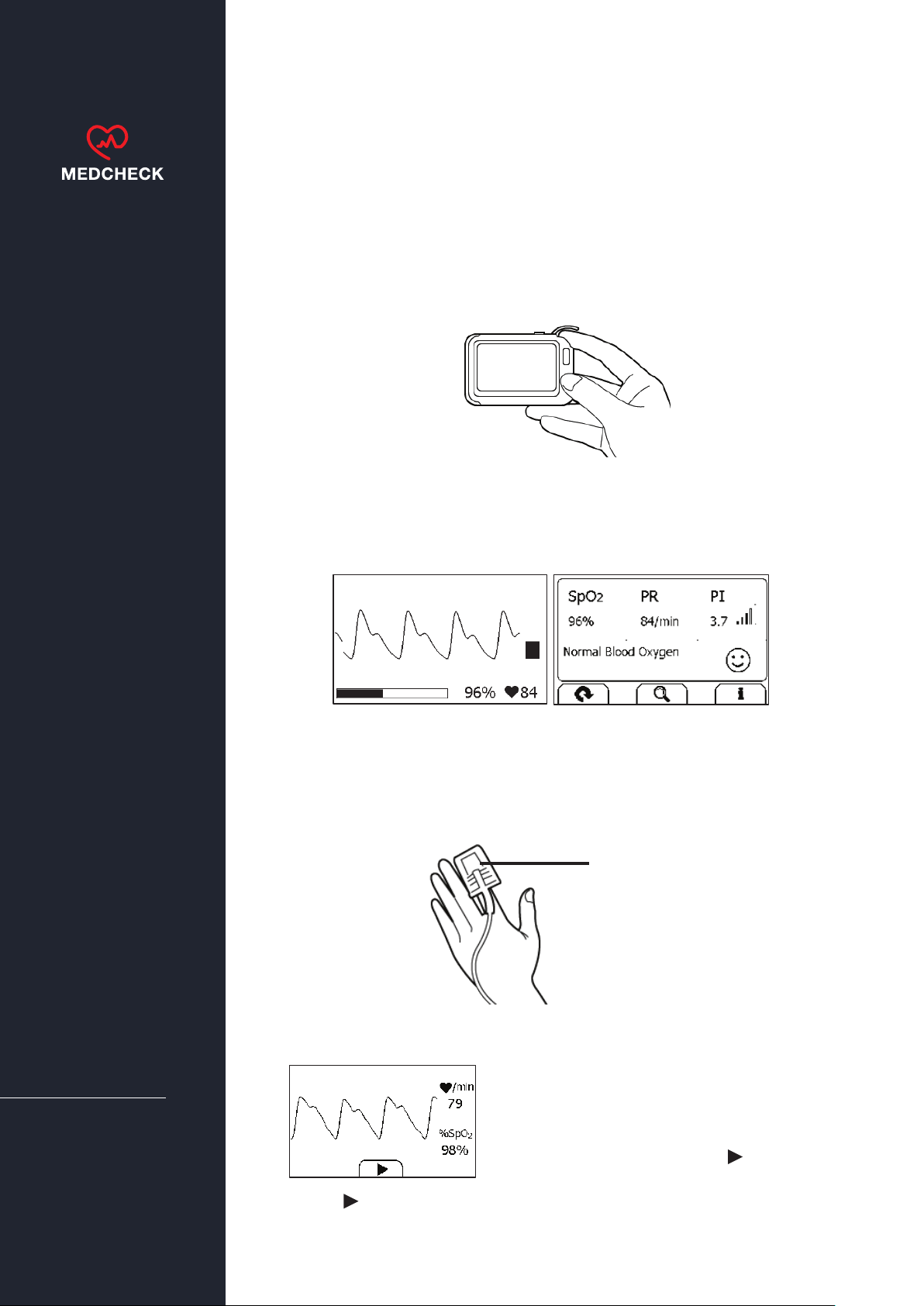Tap the play button inside lower waveform screen
This screenshot has width=924, height=1306.
381,1169
